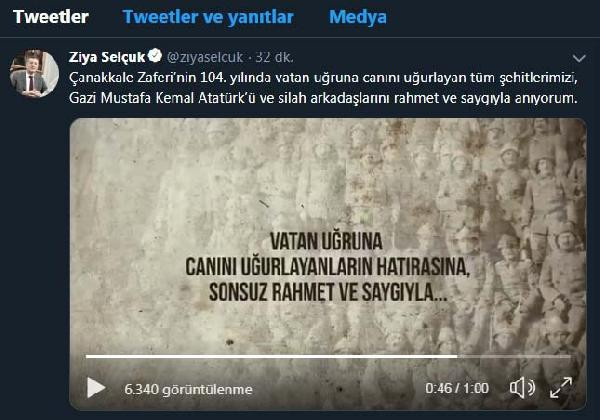This screenshot has height=420, width=600.
Task: Open the tweet options chevron menu
Action: pos(579,58)
